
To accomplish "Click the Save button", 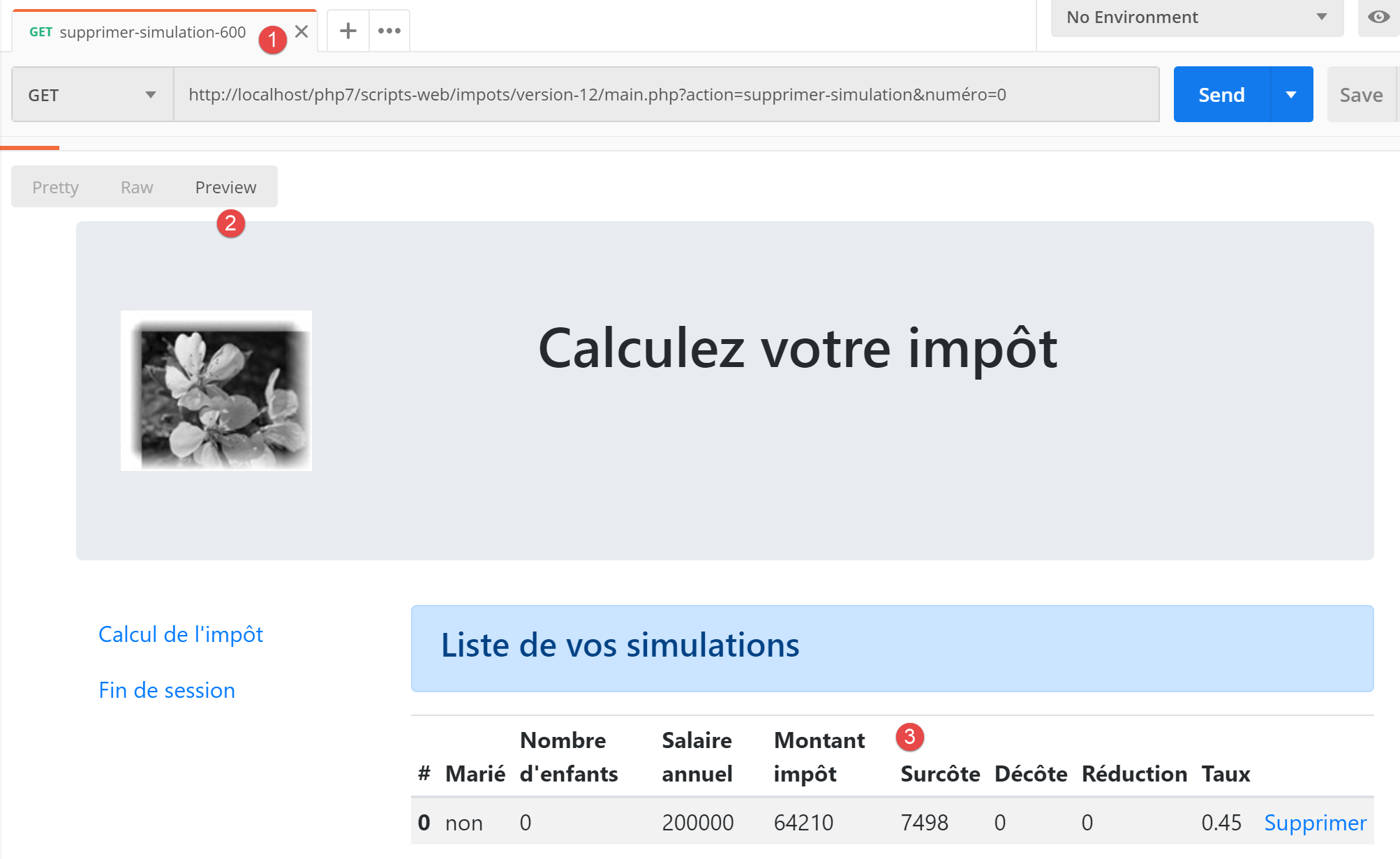I will [x=1361, y=95].
